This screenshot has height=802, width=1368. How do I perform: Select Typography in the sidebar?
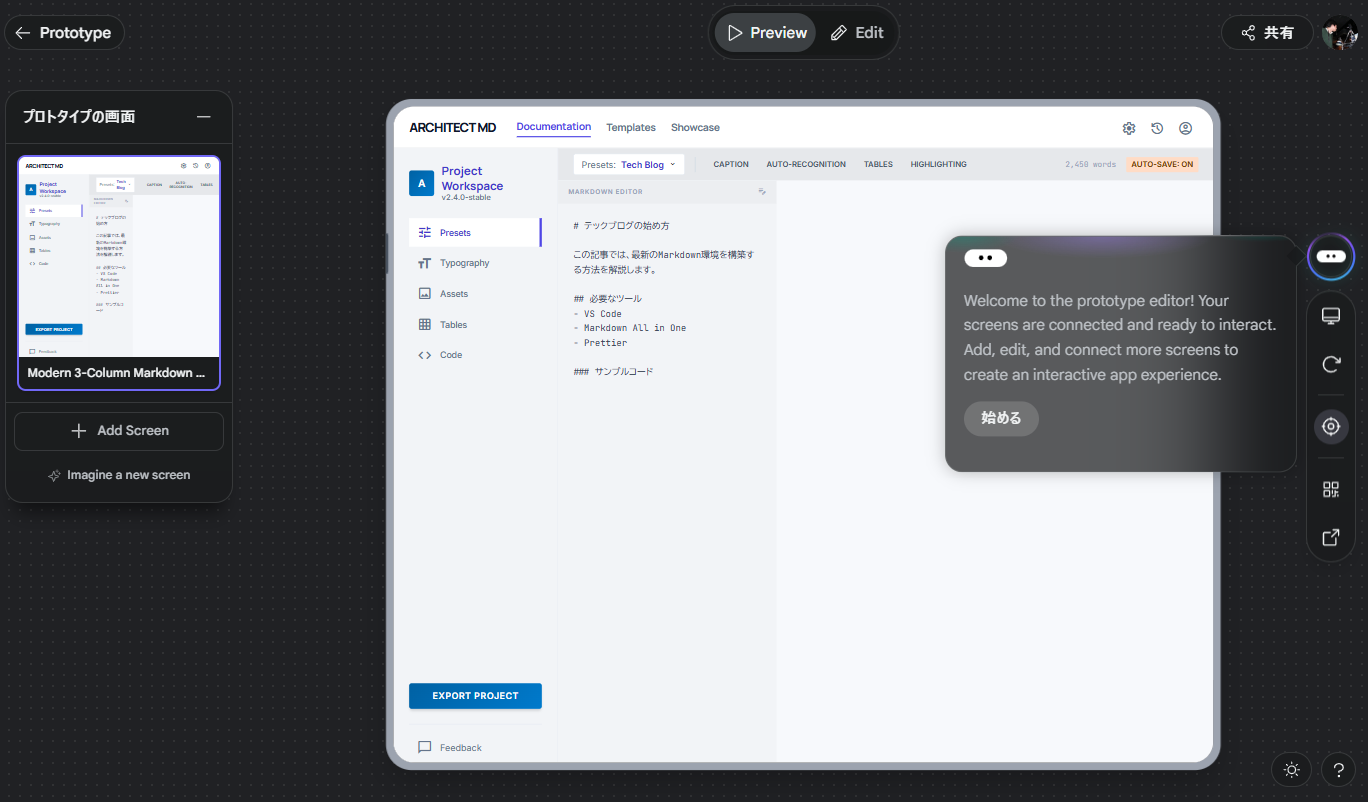click(464, 263)
